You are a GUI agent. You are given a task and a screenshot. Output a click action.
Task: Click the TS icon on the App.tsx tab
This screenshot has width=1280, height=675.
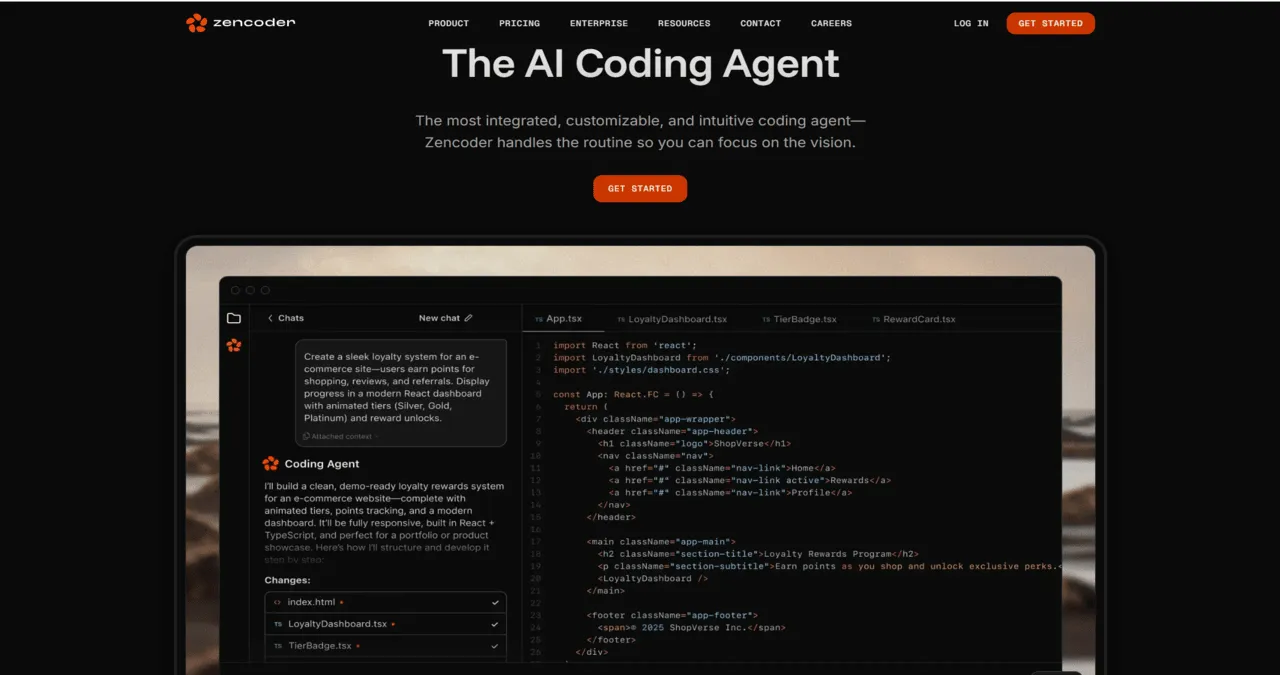click(540, 319)
